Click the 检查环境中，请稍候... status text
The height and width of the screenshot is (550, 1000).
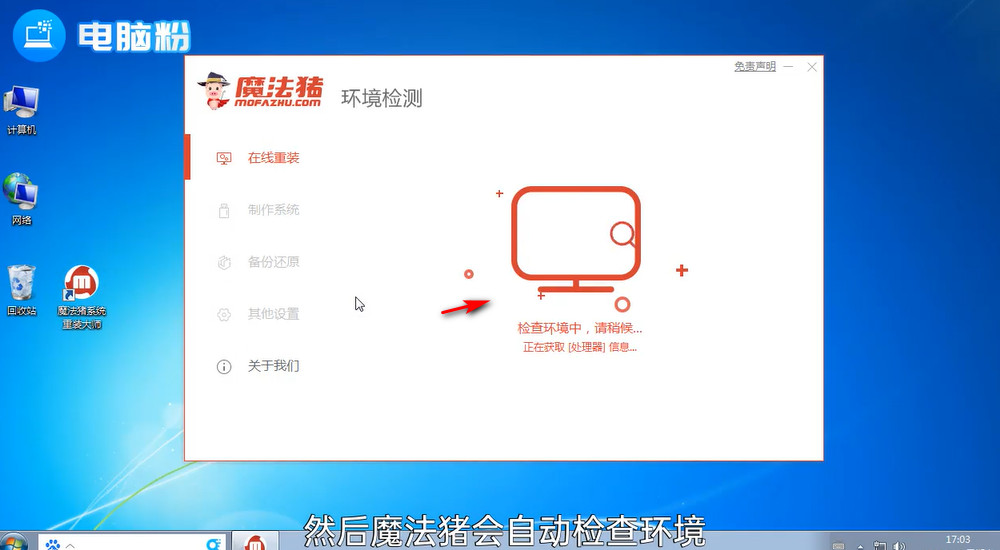coord(580,329)
